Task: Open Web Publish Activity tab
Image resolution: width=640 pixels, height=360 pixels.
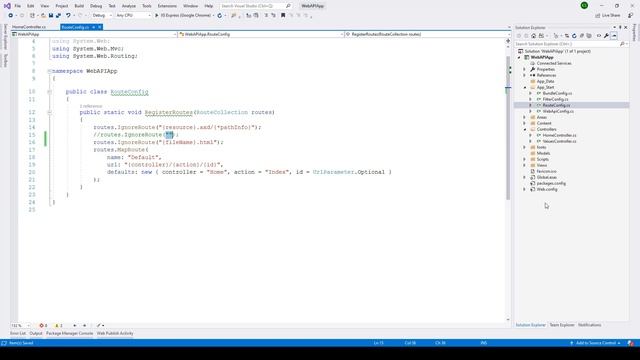Action: (115, 333)
